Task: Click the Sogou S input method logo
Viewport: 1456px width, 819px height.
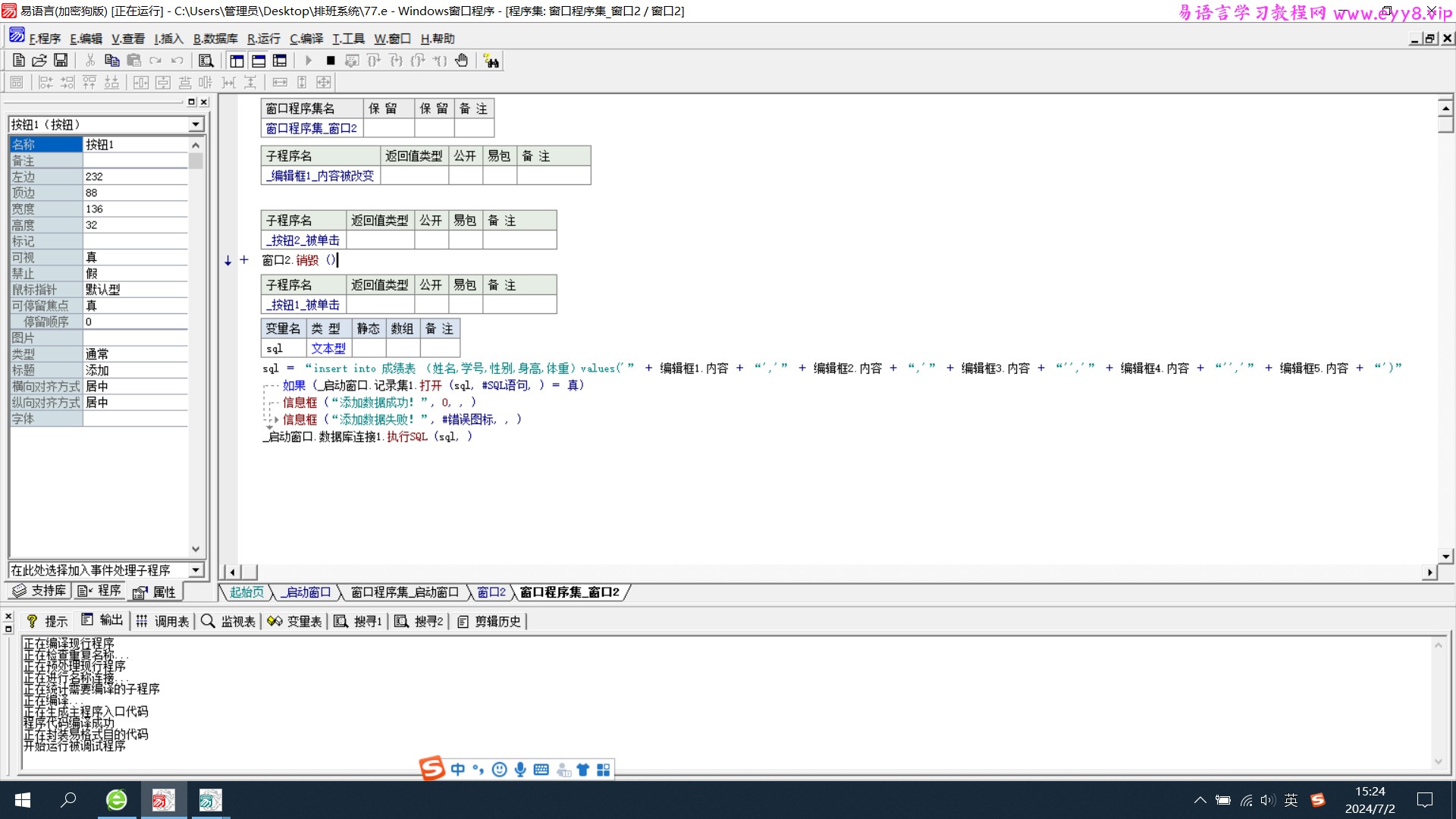Action: [x=431, y=769]
